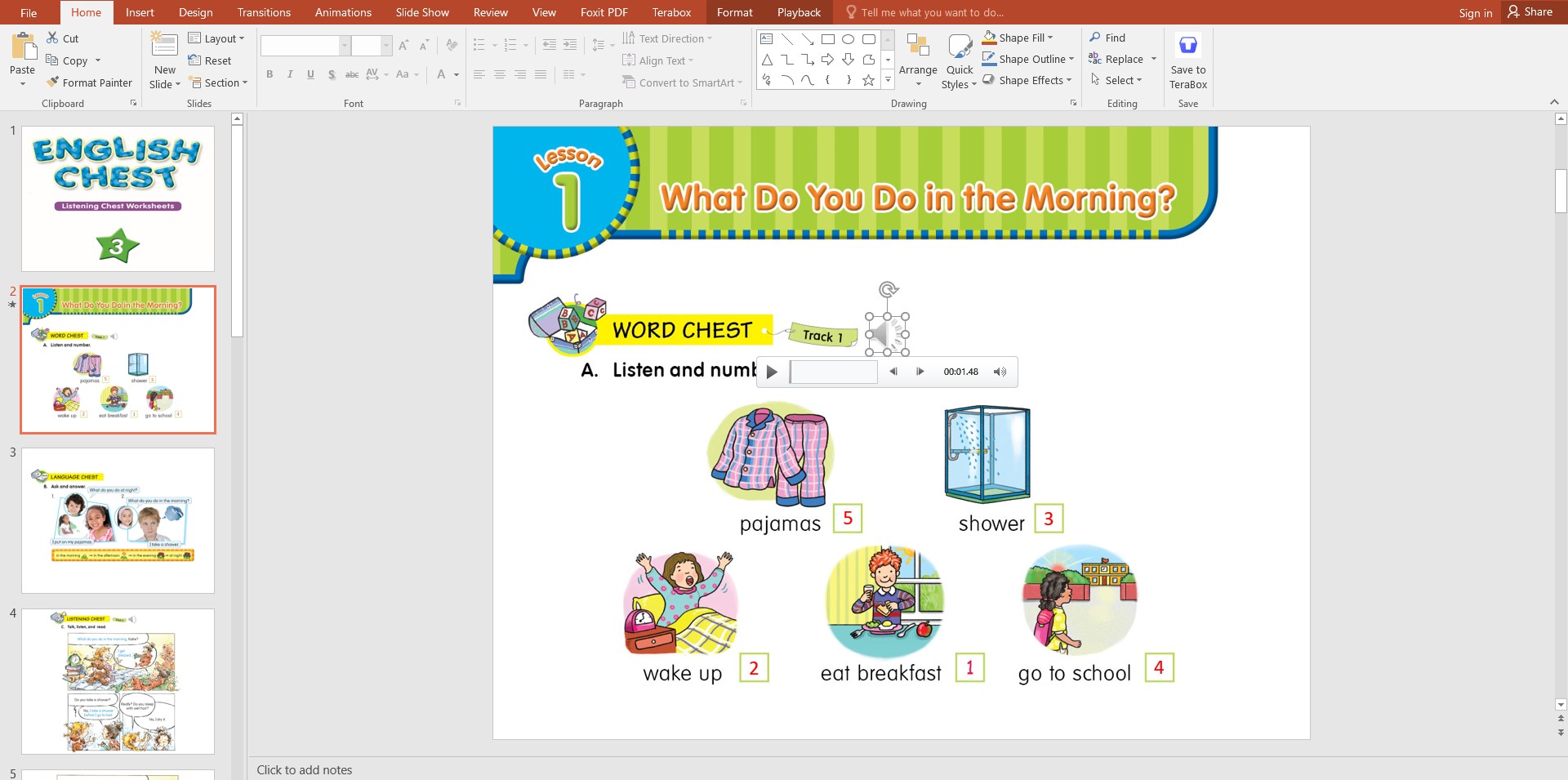Open the font name dropdown

click(344, 46)
